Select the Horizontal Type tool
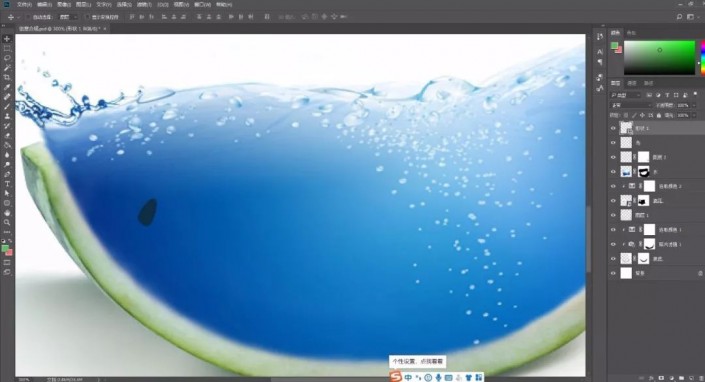Screen dimensions: 705x382 pyautogui.click(x=7, y=184)
